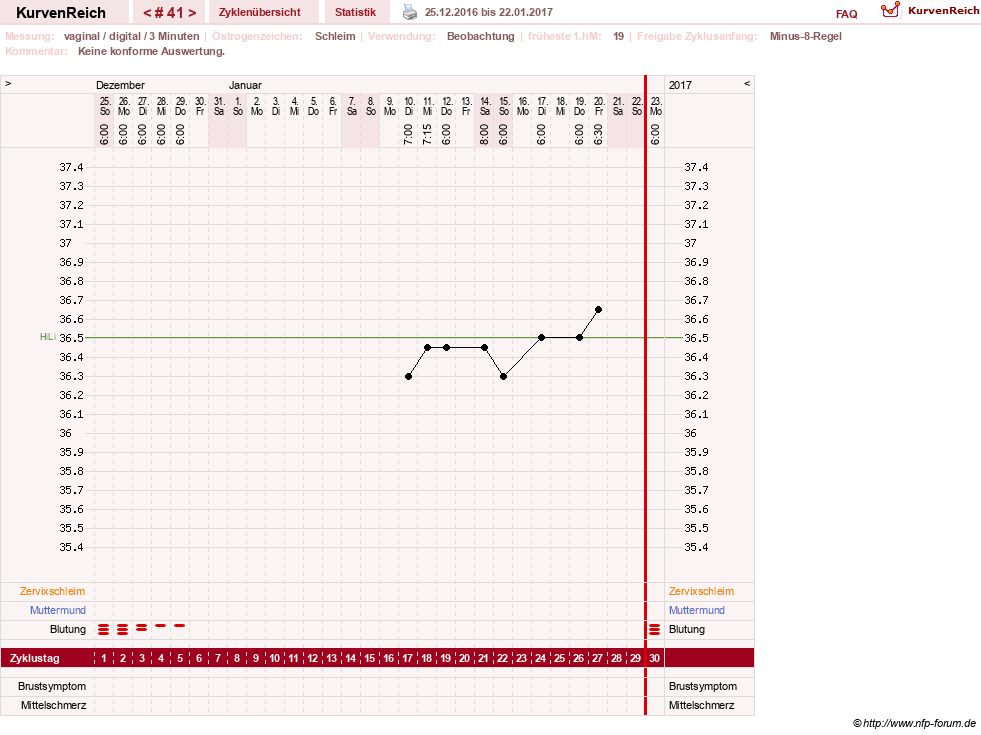Click cycle day 14 in Zyklustag row
981x735 pixels.
pyautogui.click(x=350, y=658)
